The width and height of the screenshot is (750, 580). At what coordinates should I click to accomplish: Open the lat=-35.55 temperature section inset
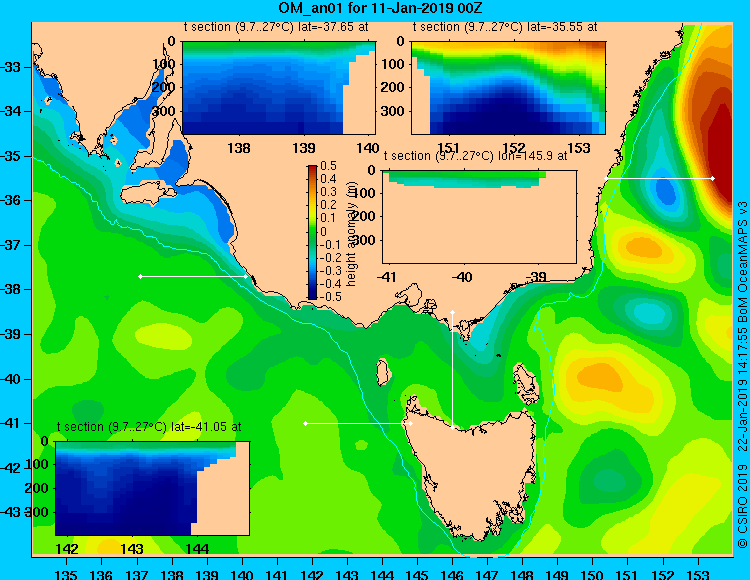508,88
